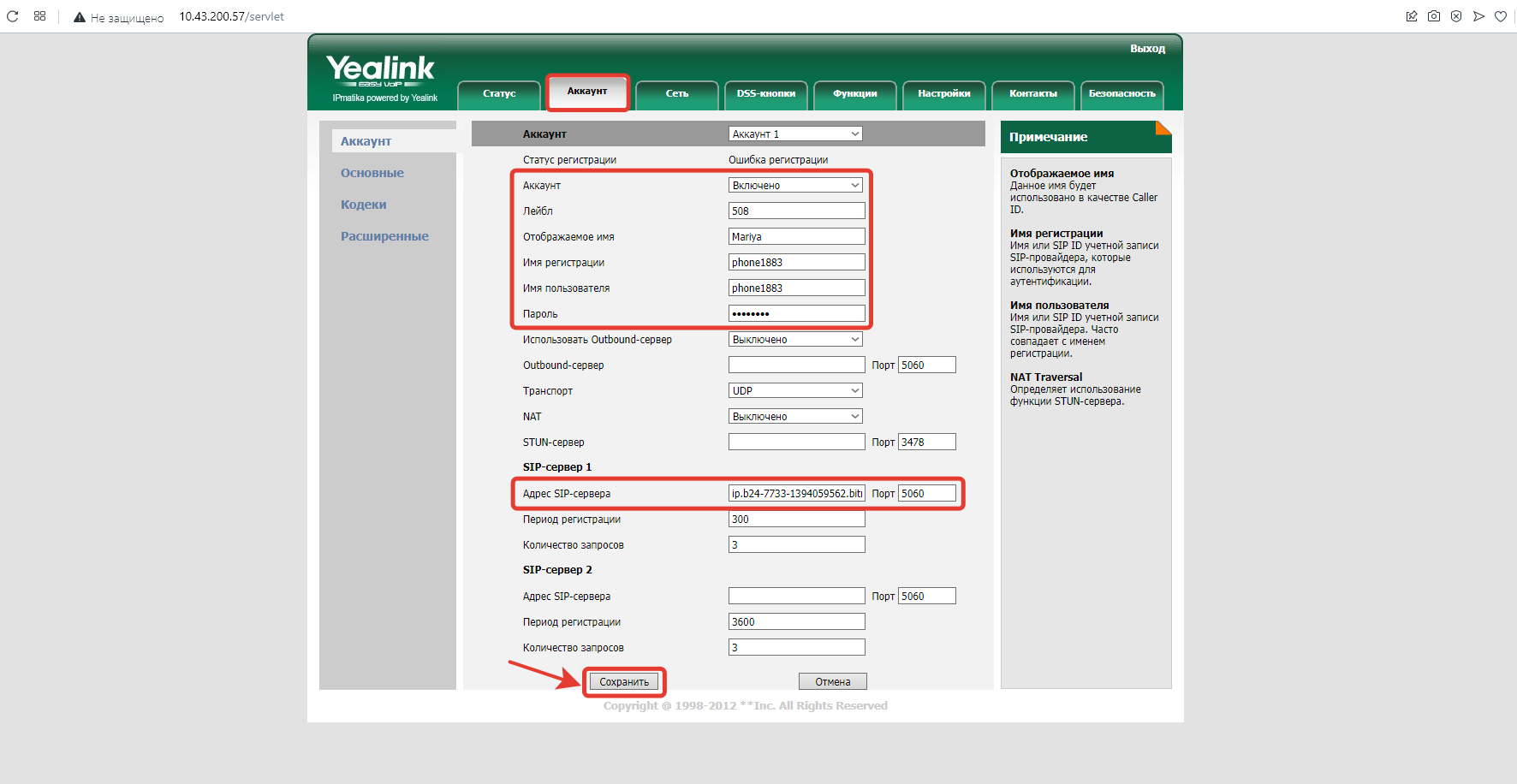The height and width of the screenshot is (784, 1517).
Task: Focus SIP-сервер 1 Количество запросов field
Action: (x=797, y=544)
